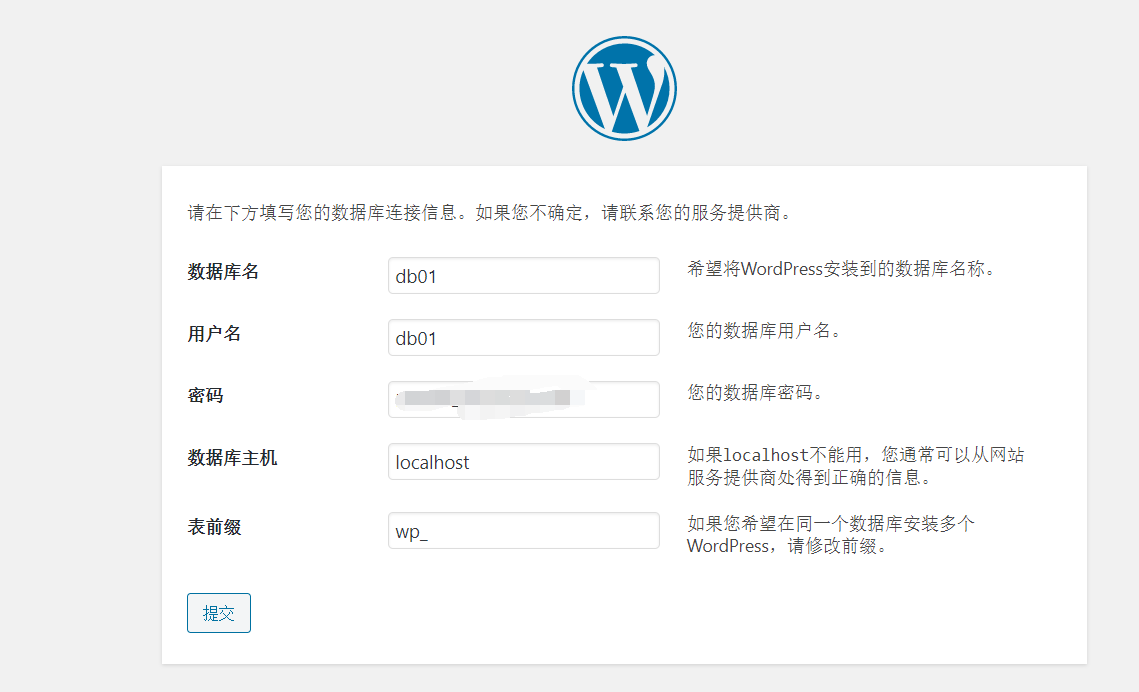The height and width of the screenshot is (692, 1139).
Task: Click the WordPress logo
Action: pos(624,88)
